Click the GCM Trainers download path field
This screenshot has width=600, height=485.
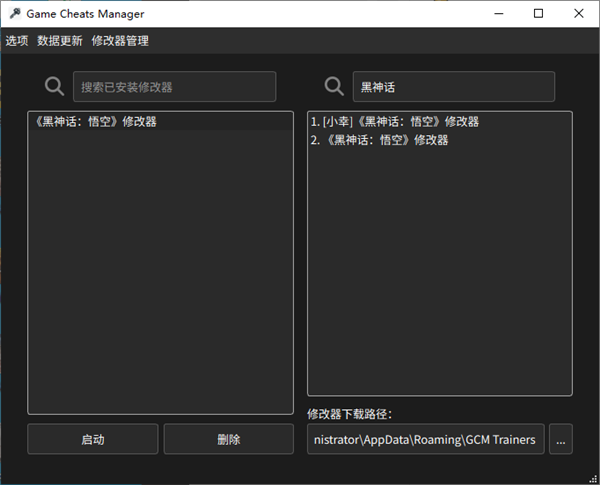tap(425, 439)
